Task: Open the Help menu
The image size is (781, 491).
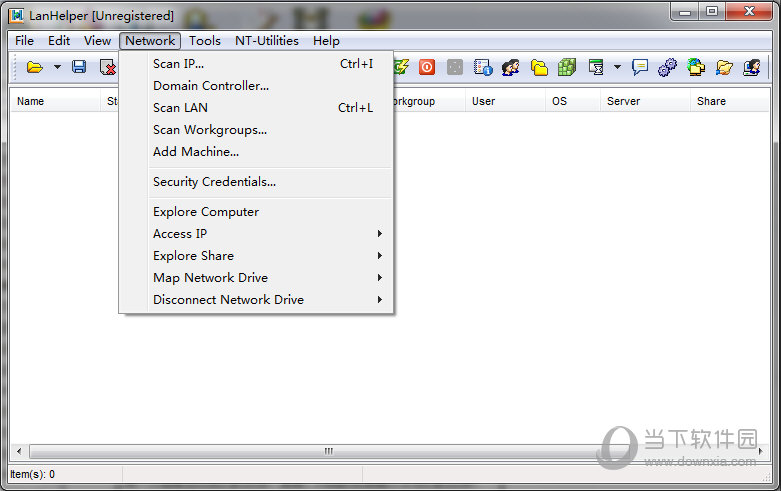Action: 326,41
